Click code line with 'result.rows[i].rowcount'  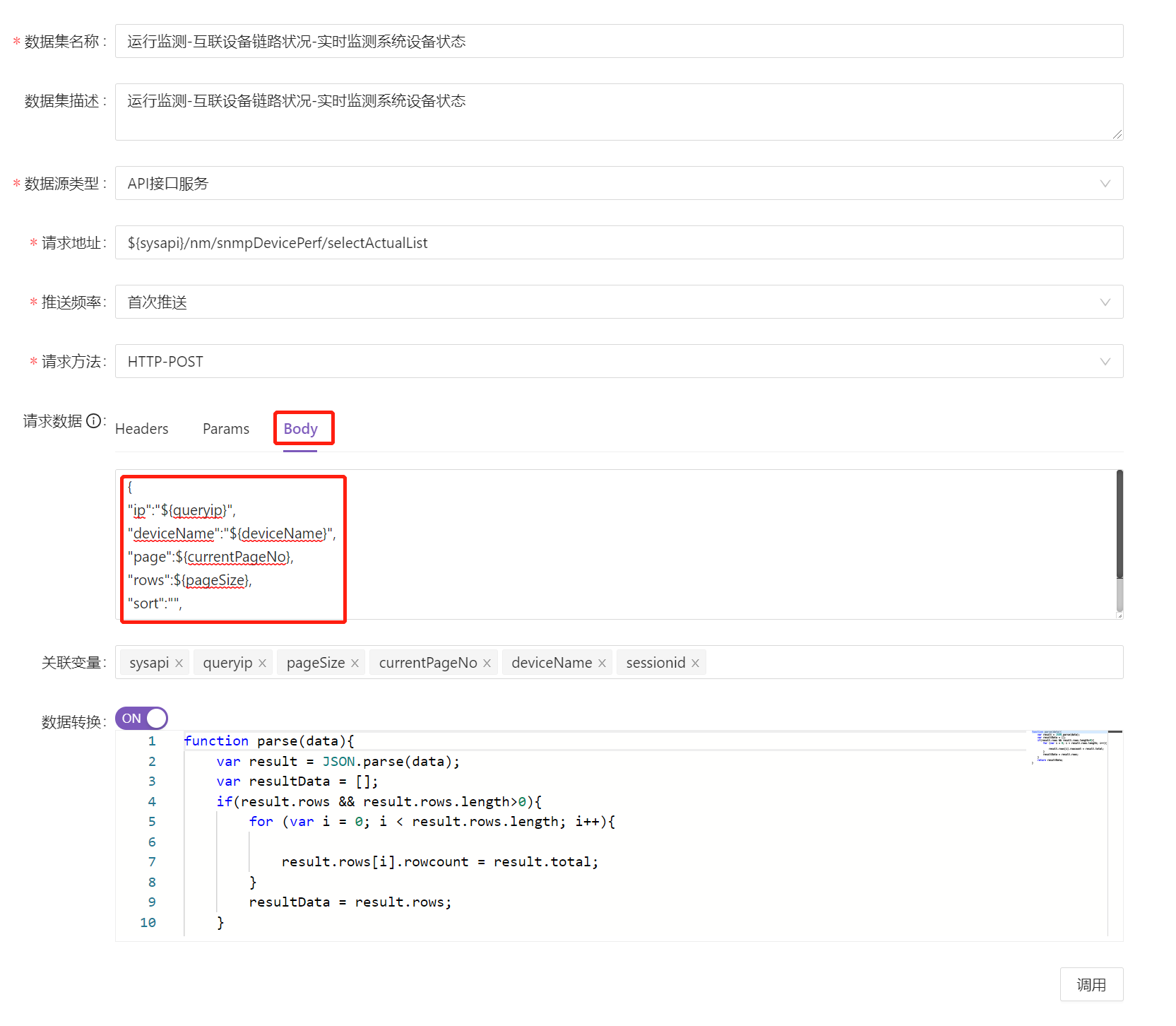pos(440,862)
